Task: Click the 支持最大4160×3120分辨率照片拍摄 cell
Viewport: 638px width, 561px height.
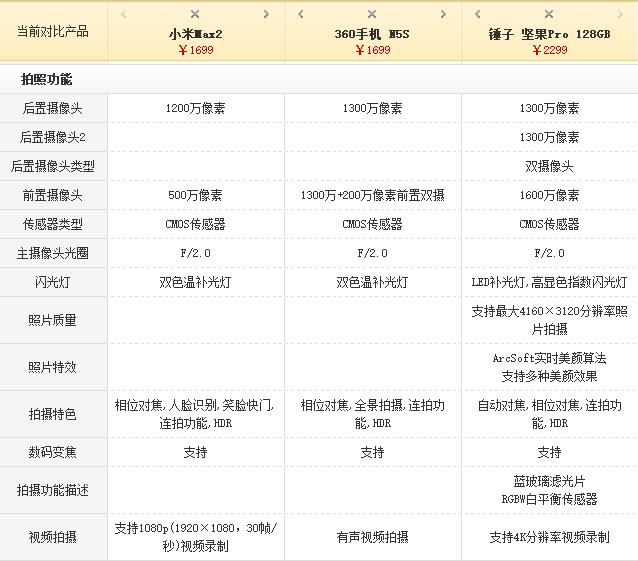Action: [x=549, y=320]
